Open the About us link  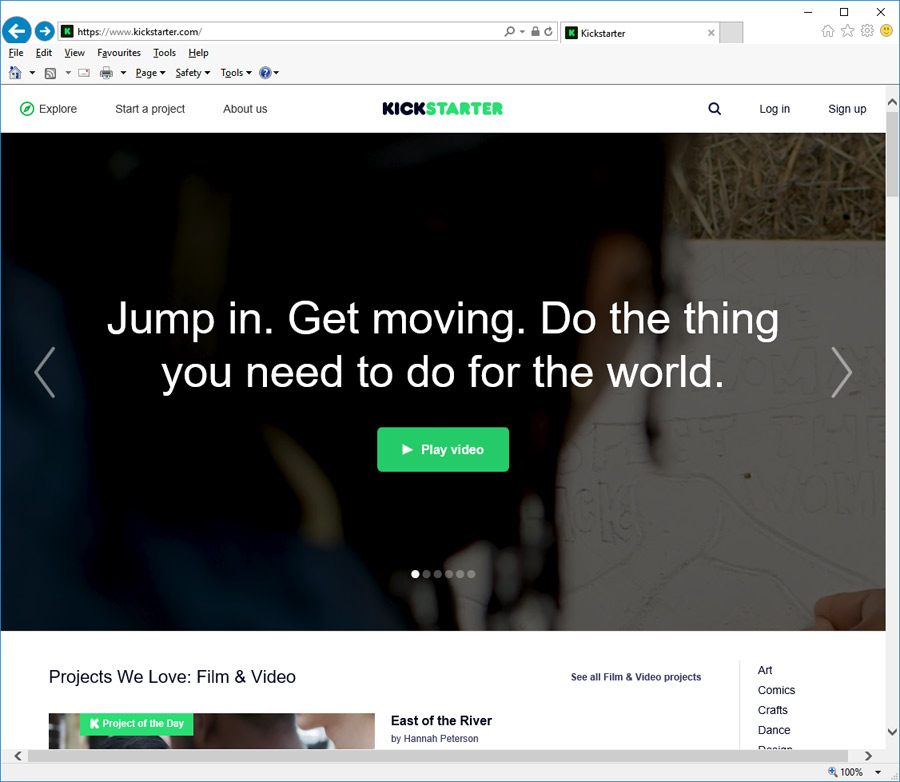(245, 109)
